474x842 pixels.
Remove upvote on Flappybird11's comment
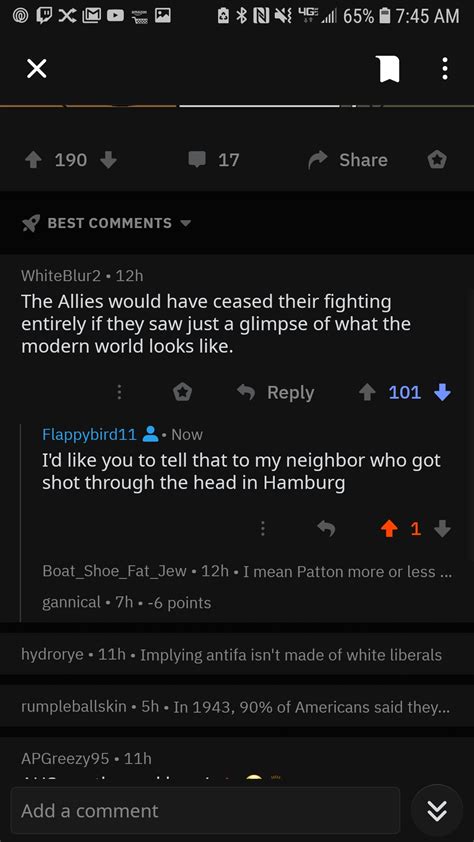(x=388, y=529)
